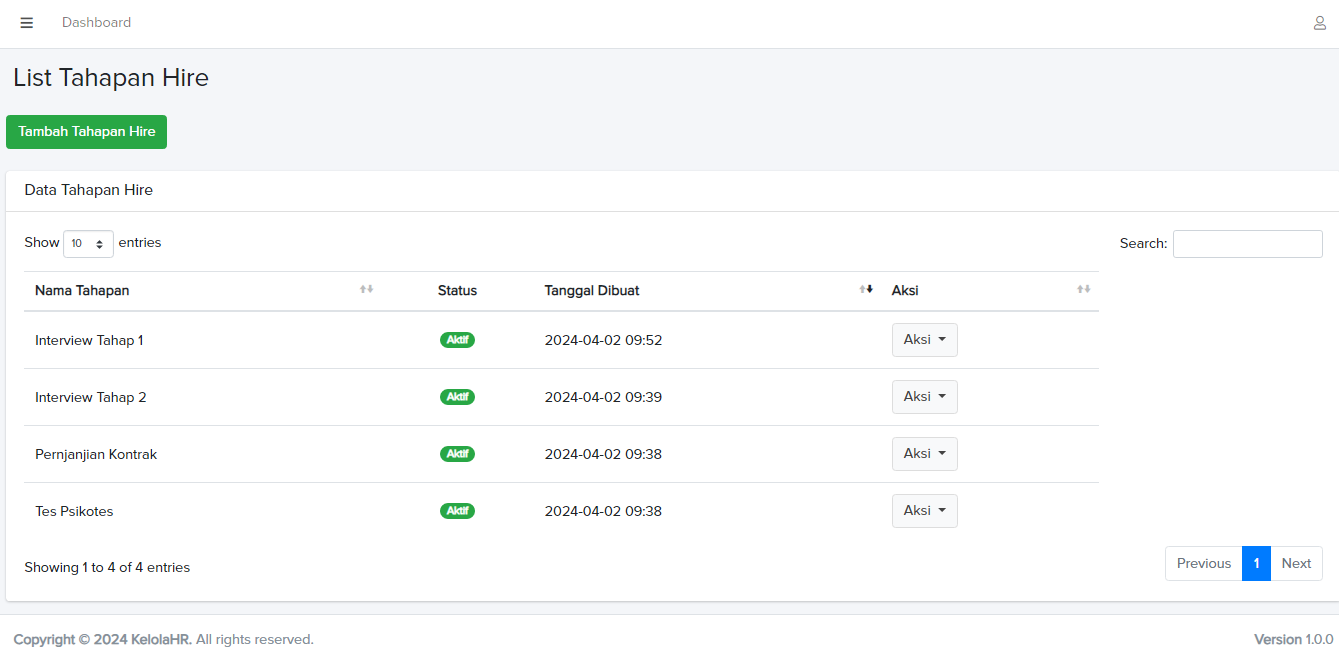Open the entries-per-page selector

[88, 244]
